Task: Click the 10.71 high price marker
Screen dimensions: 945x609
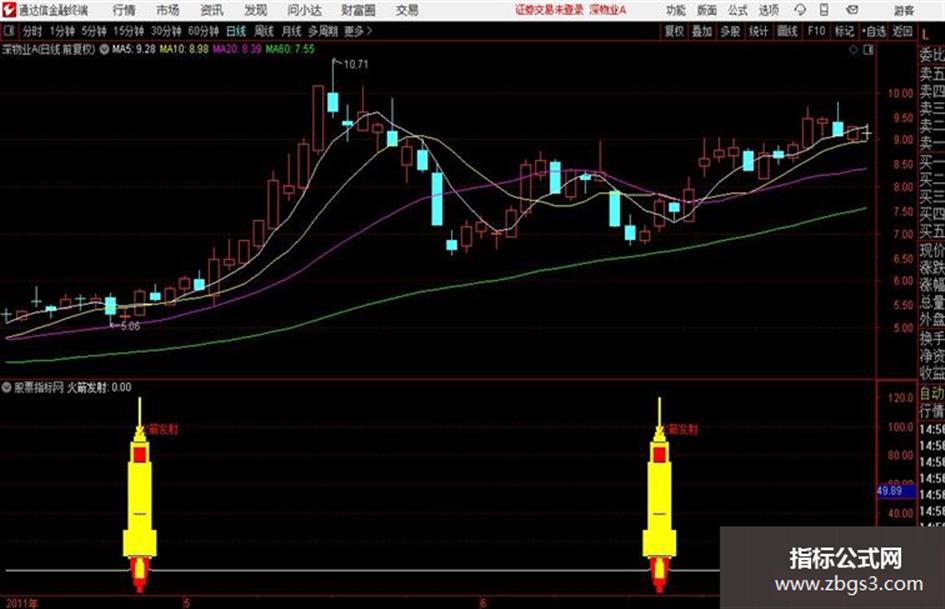Action: point(356,64)
